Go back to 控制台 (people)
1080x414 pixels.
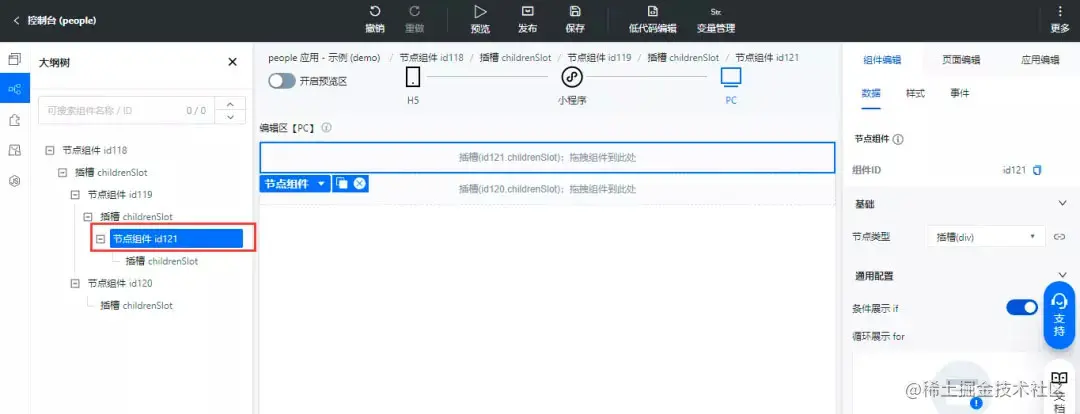point(54,21)
